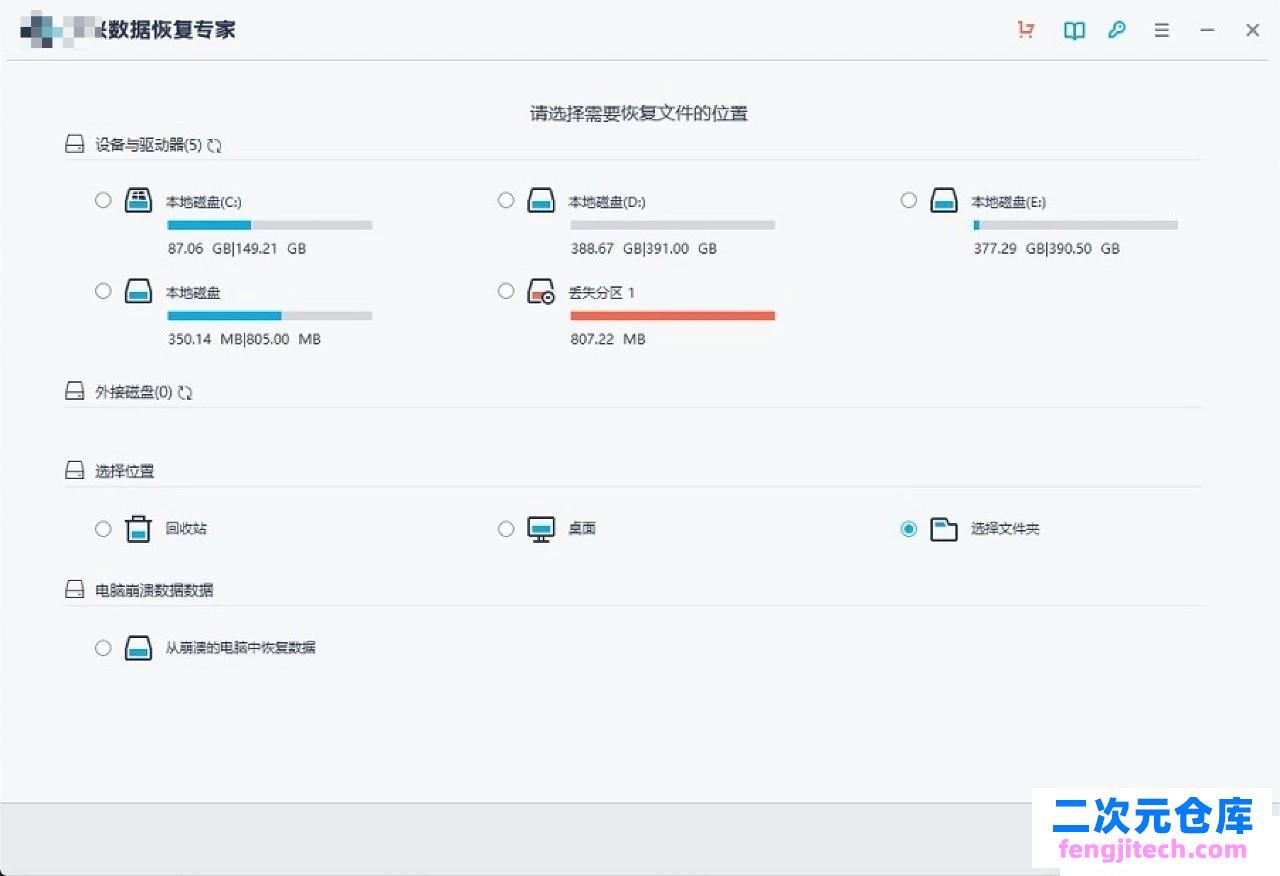Click the 选择文件夹 label
The height and width of the screenshot is (876, 1280).
coord(1005,528)
